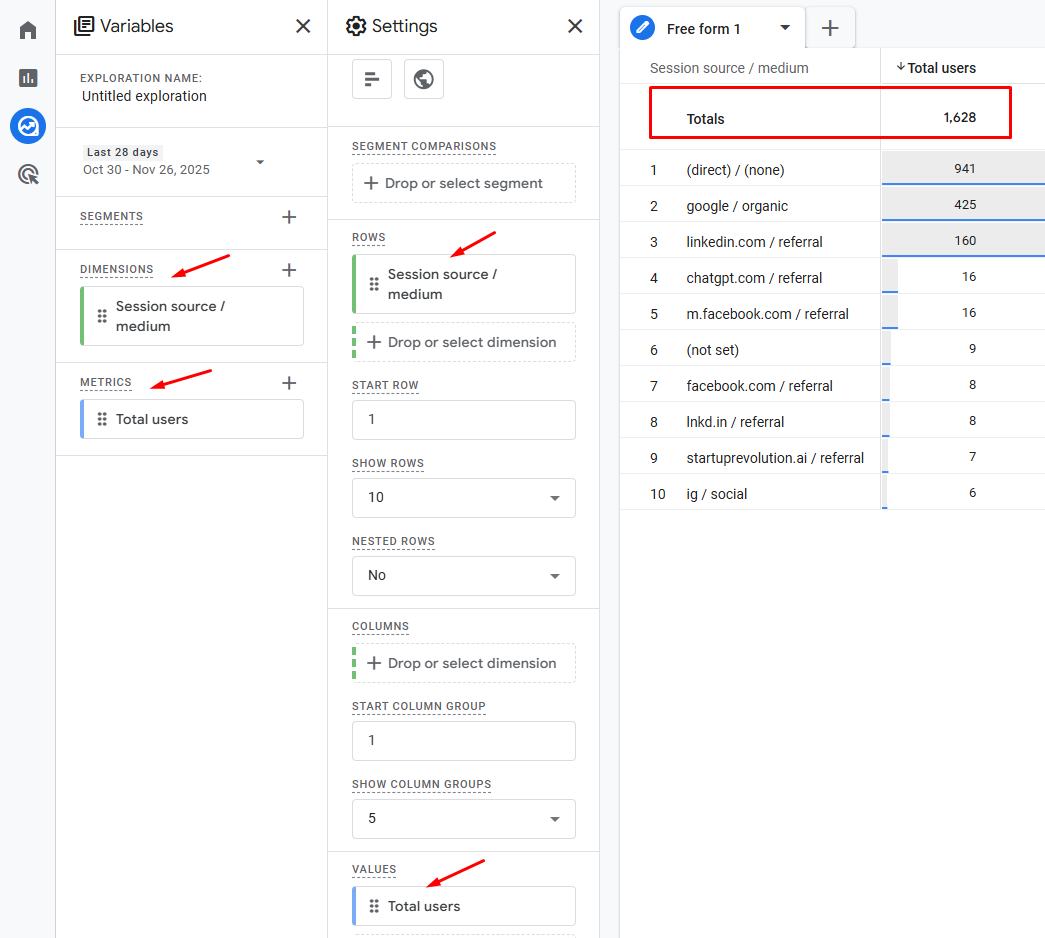The image size is (1045, 938).
Task: Open the SHOW ROWS dropdown set to 10
Action: coord(463,497)
